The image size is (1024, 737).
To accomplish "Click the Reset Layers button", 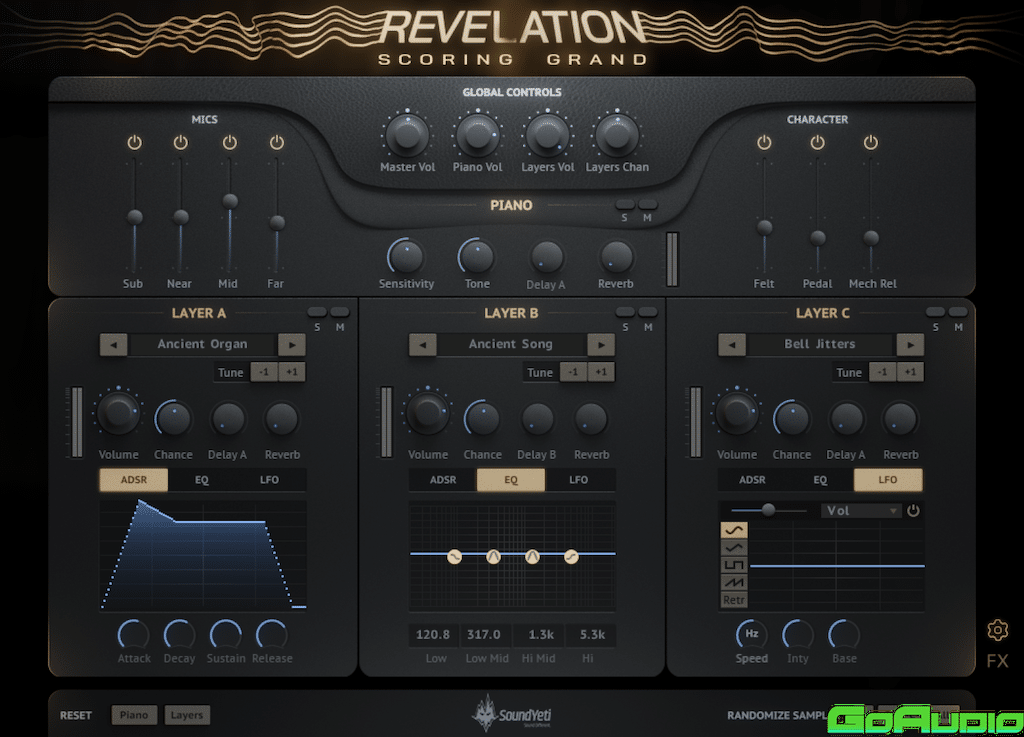I will click(x=187, y=715).
